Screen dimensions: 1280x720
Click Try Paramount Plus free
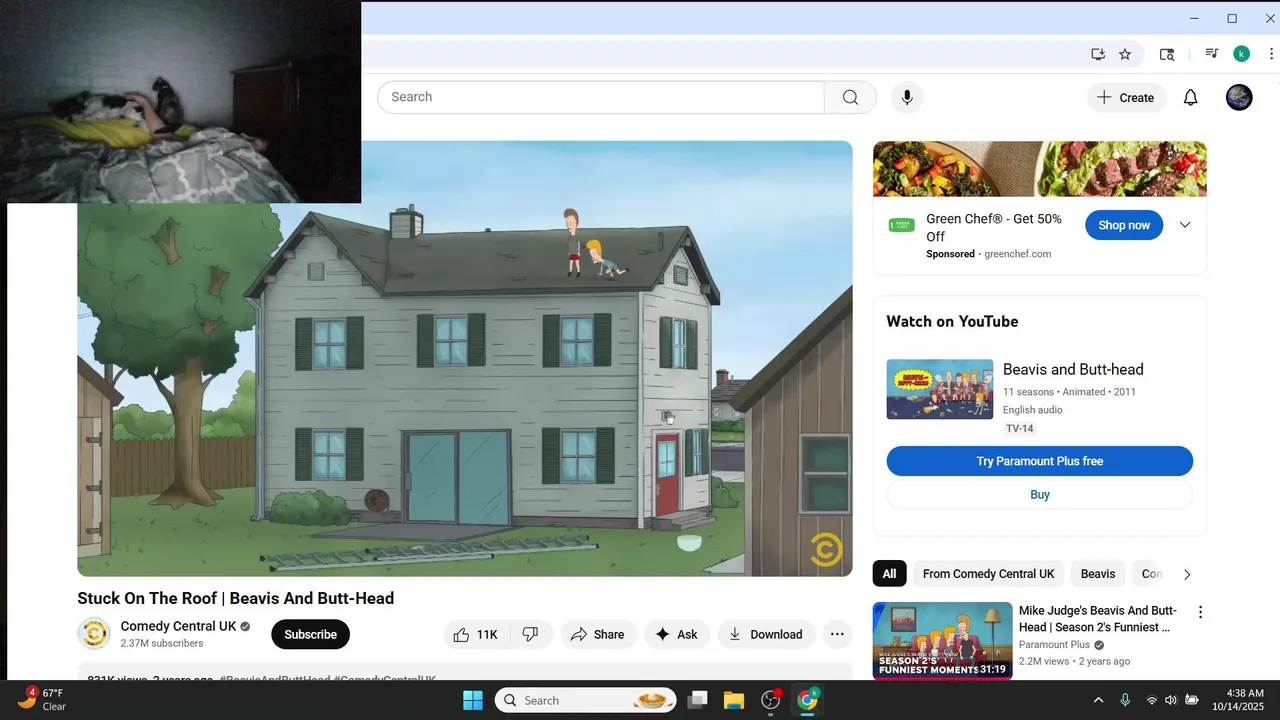(1040, 461)
